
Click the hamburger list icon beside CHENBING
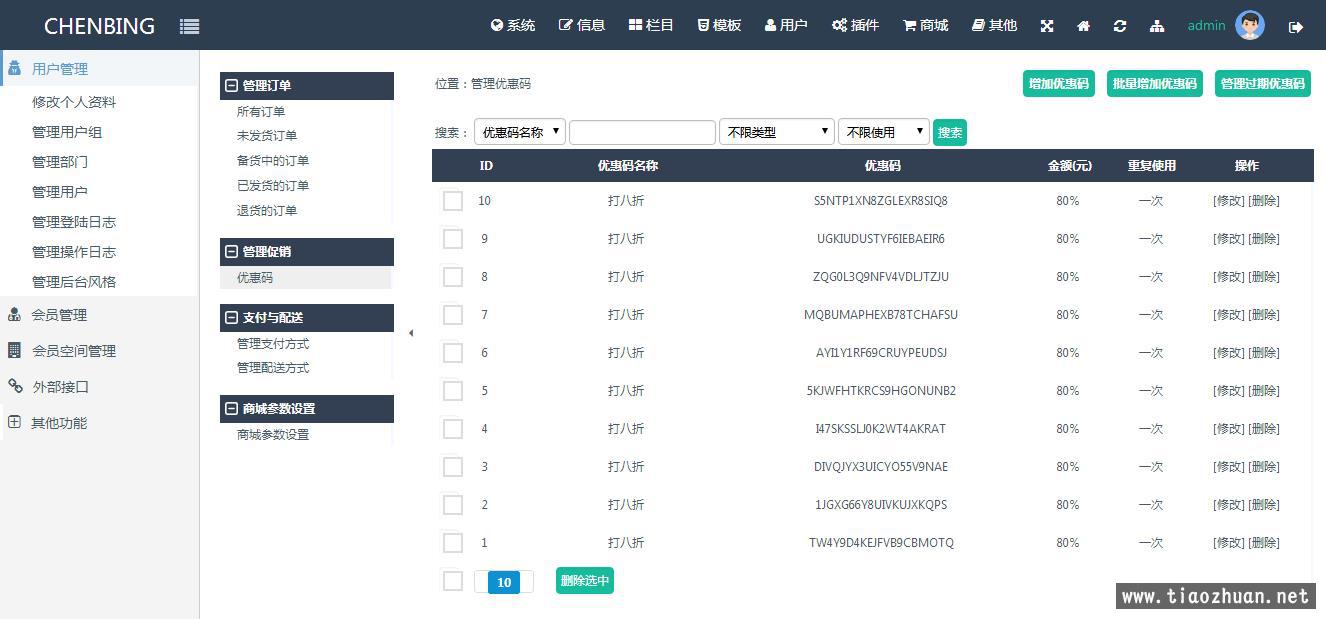pos(189,26)
